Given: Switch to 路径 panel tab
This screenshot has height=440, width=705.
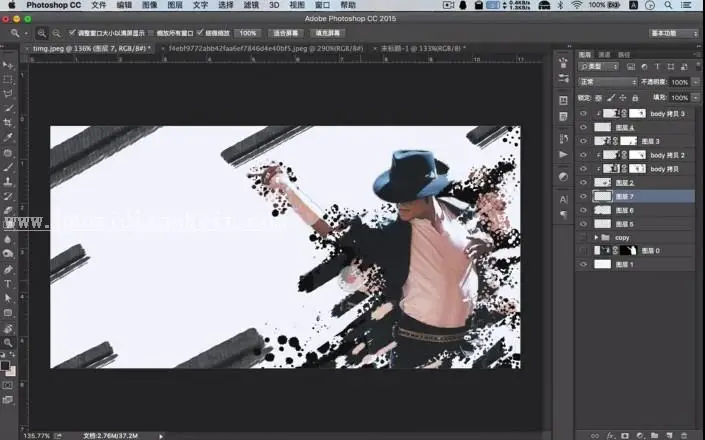Looking at the screenshot, I should point(624,55).
